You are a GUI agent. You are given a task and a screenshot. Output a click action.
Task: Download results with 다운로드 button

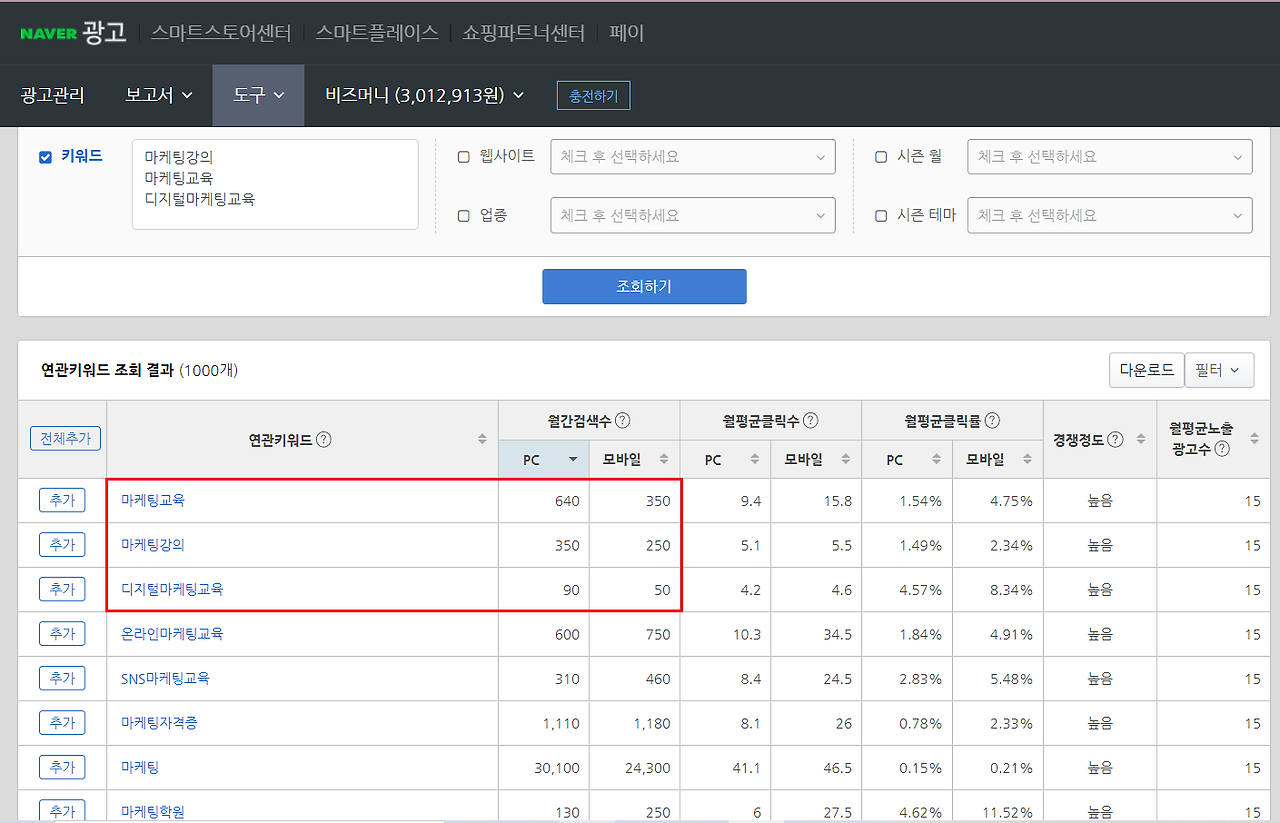click(1147, 370)
